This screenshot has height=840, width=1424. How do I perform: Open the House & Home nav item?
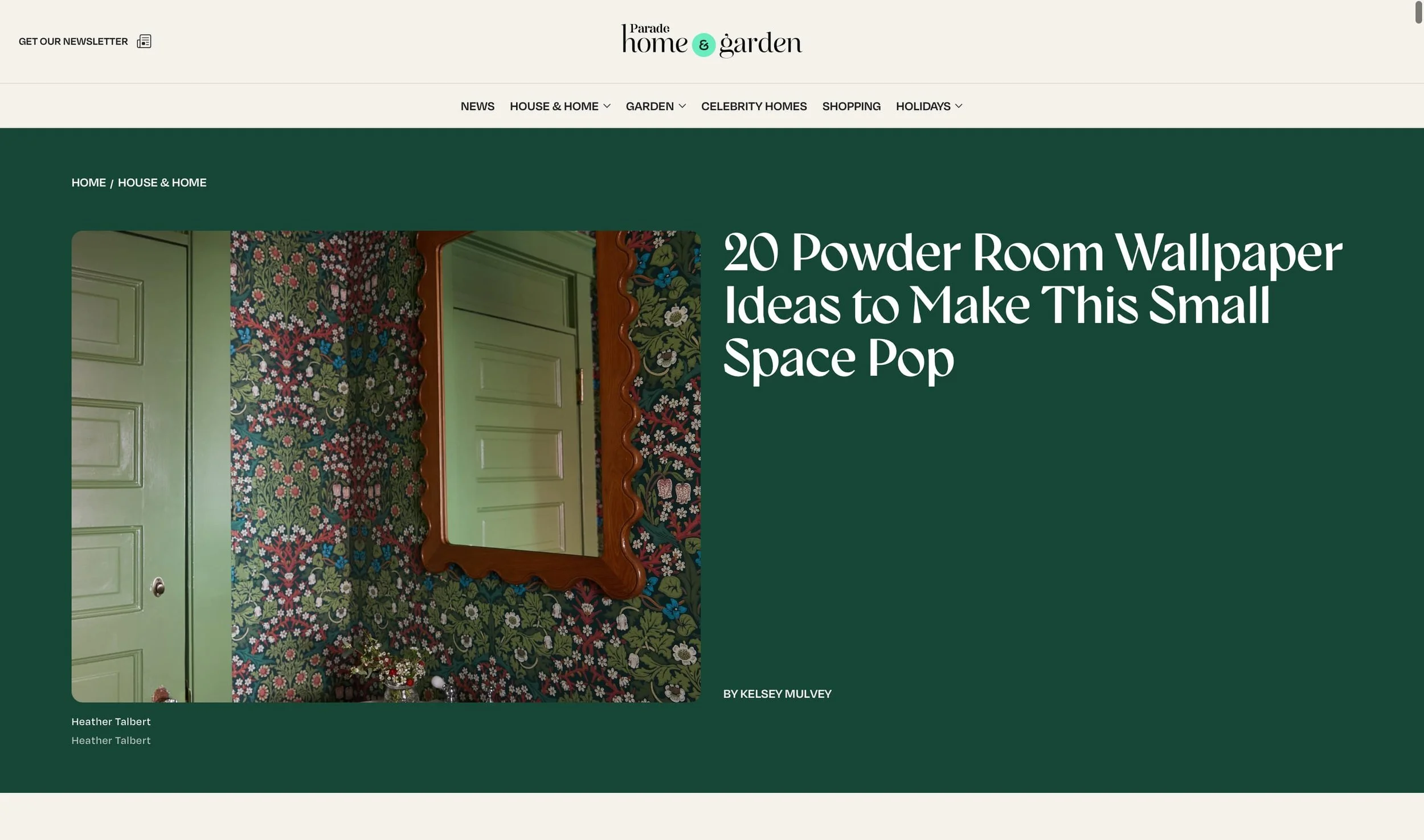(554, 106)
